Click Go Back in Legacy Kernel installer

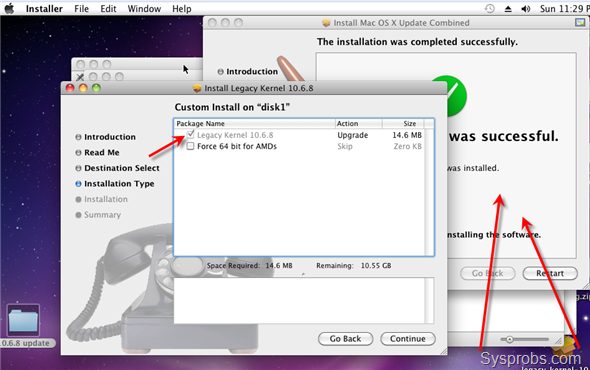(x=345, y=339)
